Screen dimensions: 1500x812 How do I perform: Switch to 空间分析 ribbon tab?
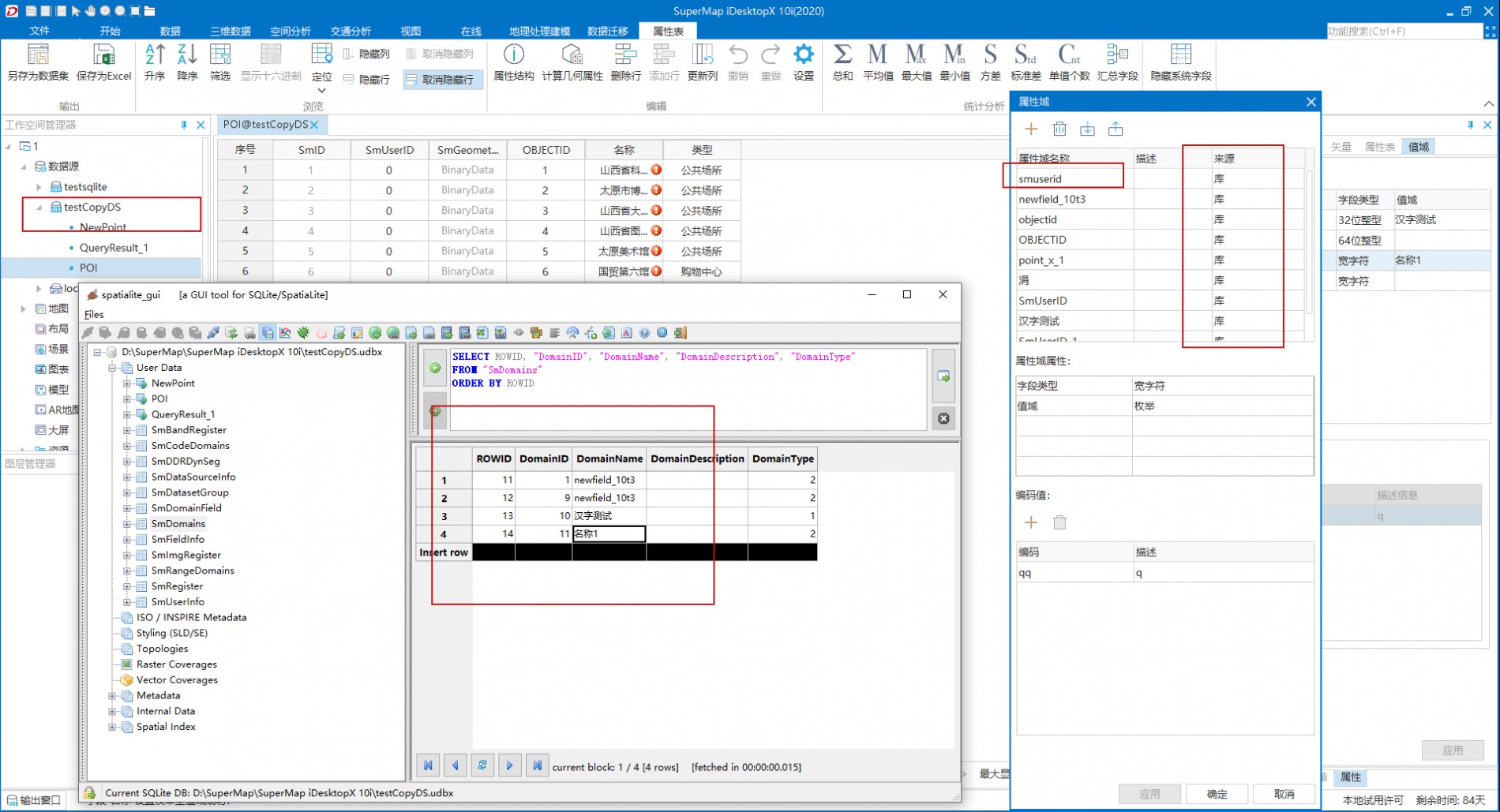click(291, 31)
